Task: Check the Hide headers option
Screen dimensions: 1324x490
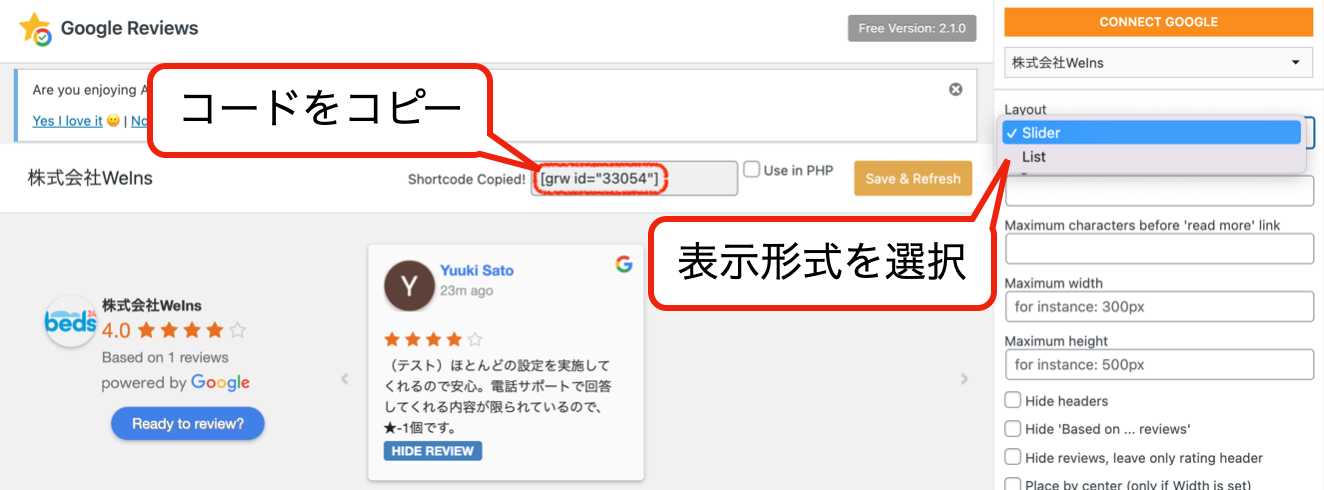Action: click(x=1013, y=401)
